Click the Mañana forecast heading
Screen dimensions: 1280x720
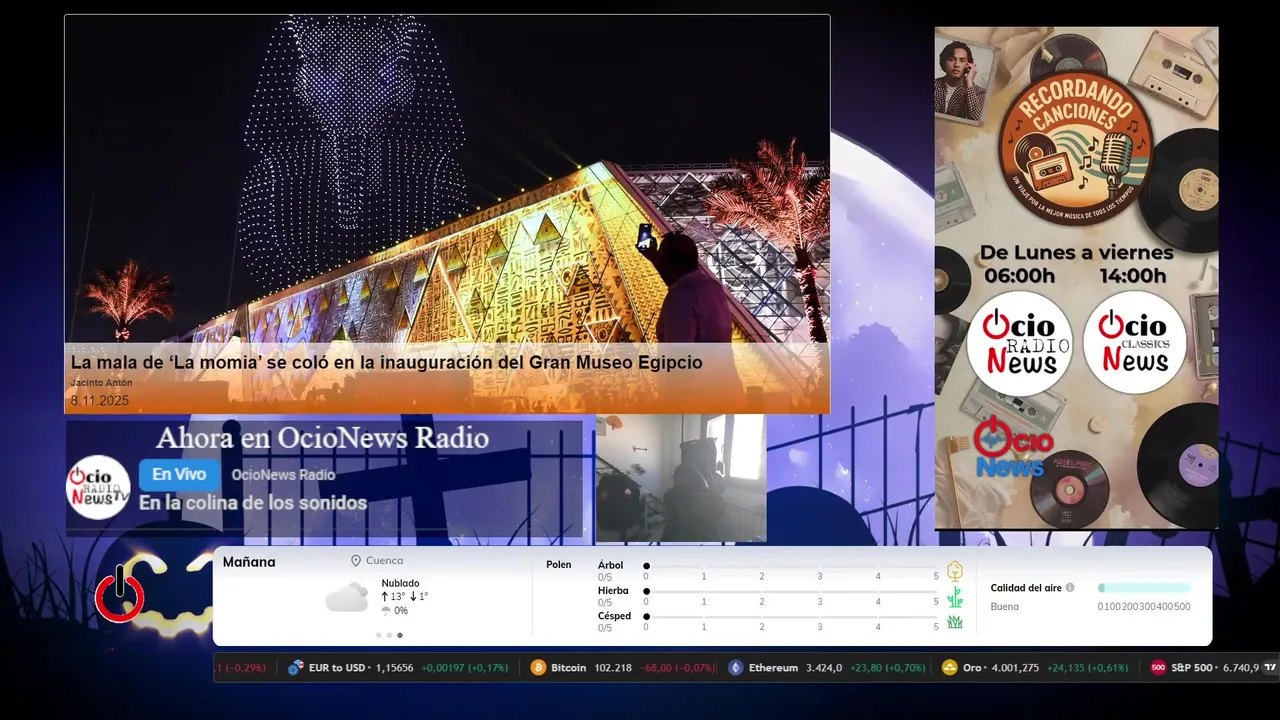pyautogui.click(x=249, y=562)
